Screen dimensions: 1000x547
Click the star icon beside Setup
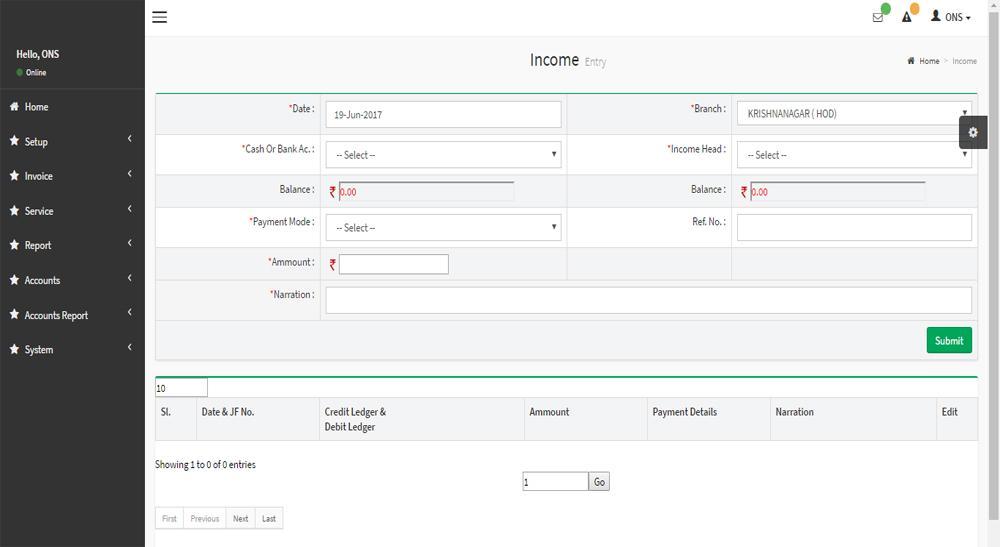pyautogui.click(x=14, y=141)
